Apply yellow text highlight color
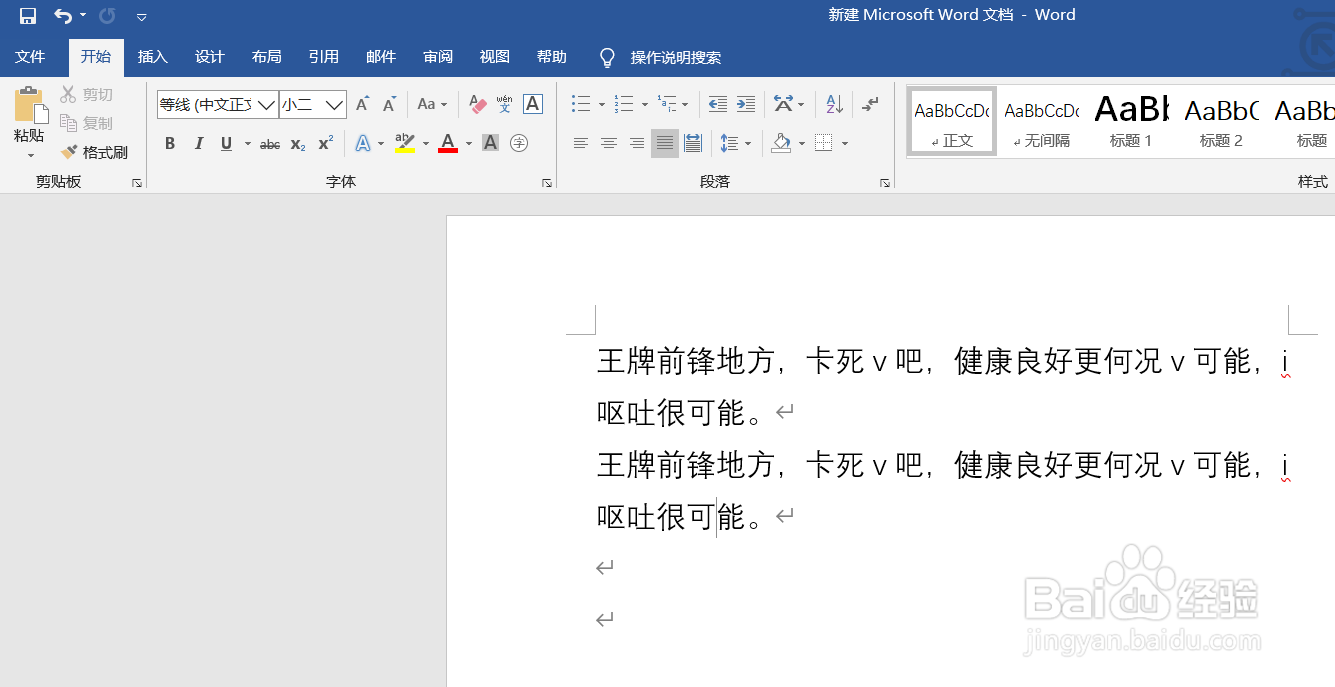 pyautogui.click(x=405, y=144)
